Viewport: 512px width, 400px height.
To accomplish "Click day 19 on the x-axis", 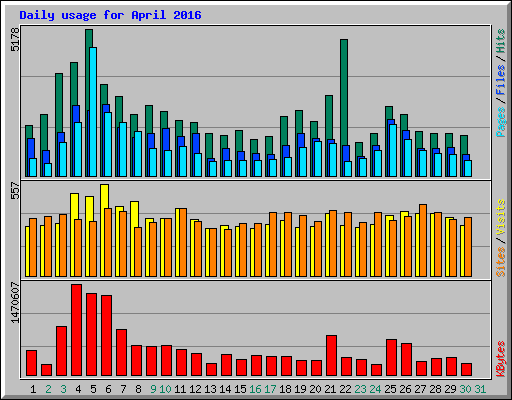I will 300,389.
